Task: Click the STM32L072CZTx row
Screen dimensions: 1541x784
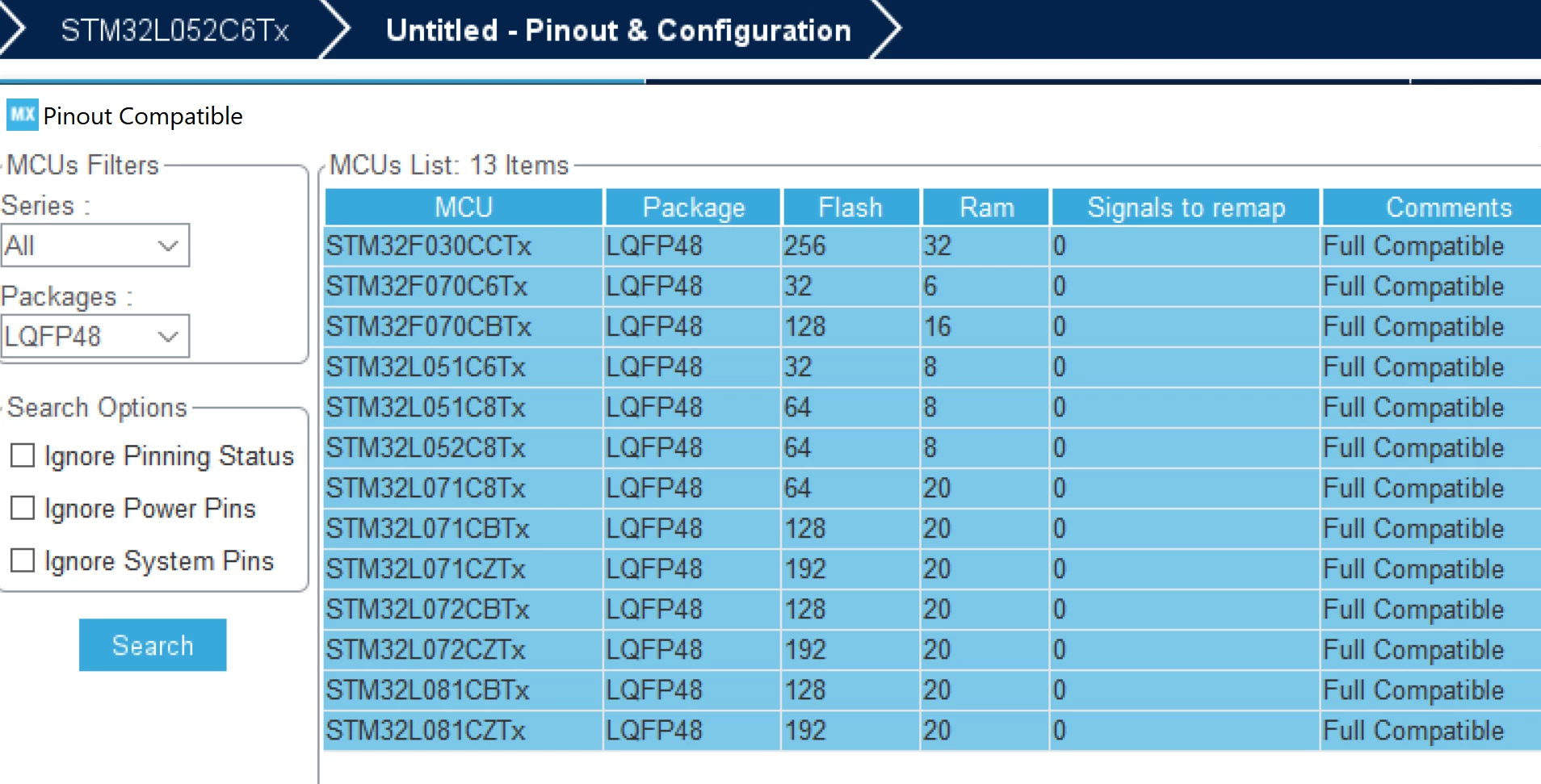Action: pyautogui.click(x=933, y=649)
